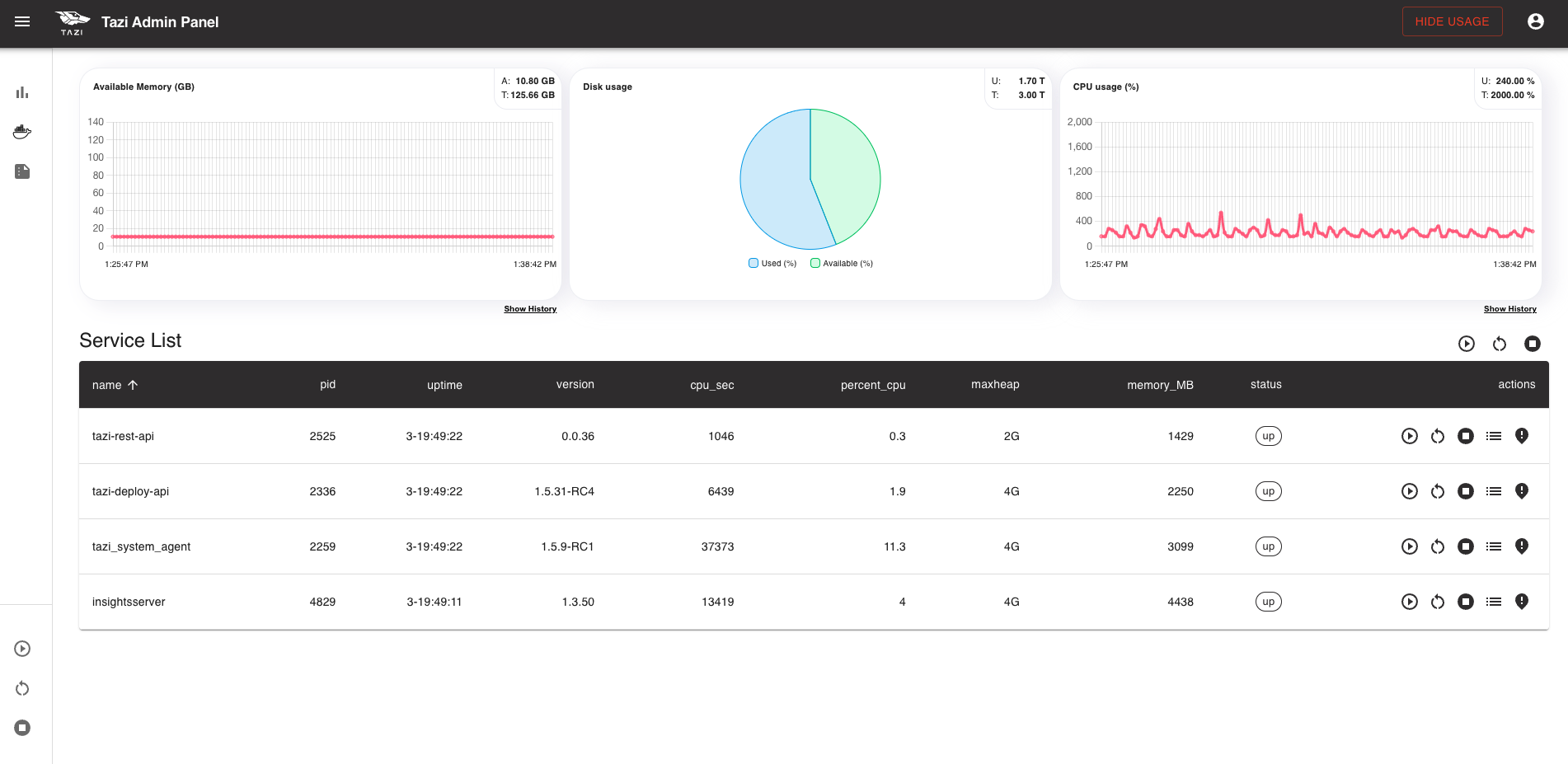Sort table by the cpu_sec column
This screenshot has width=1568, height=764.
click(711, 385)
